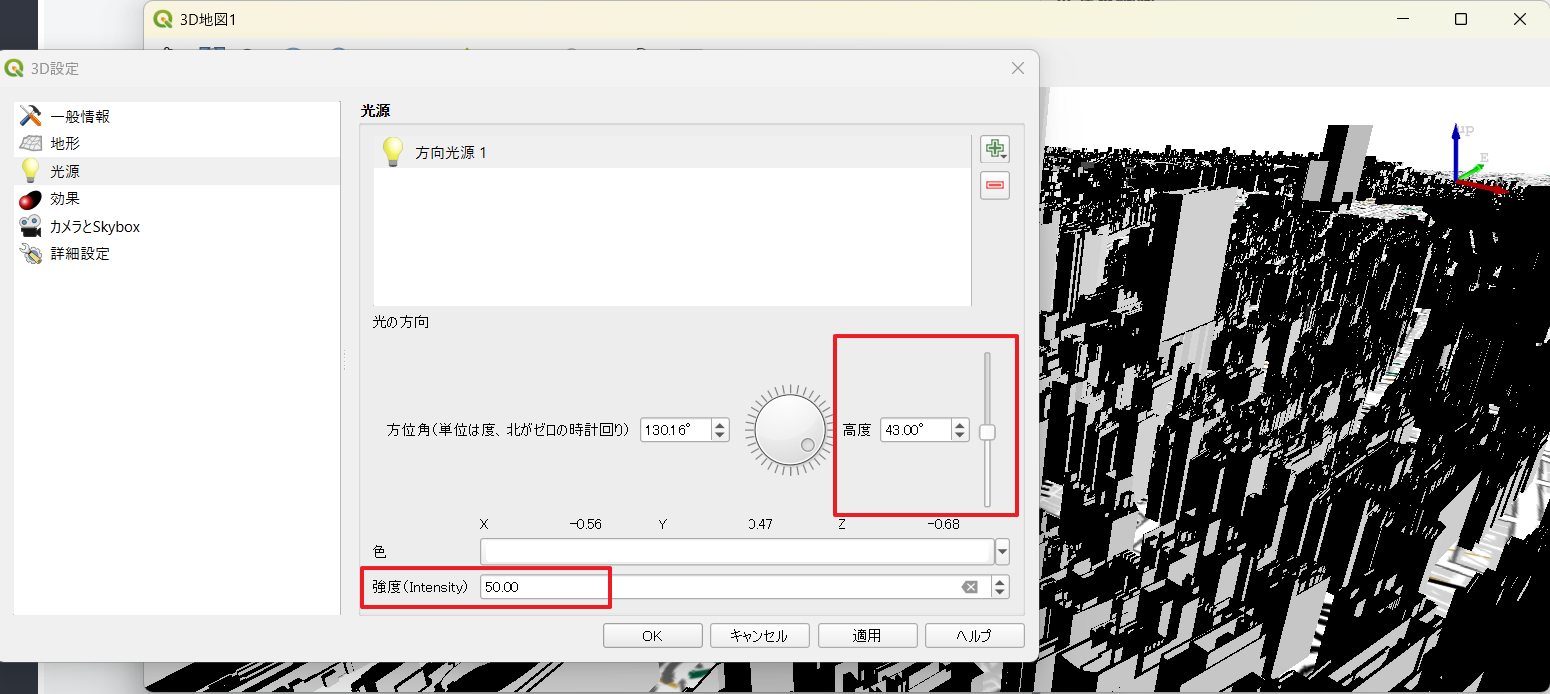Click the 適用 button
The width and height of the screenshot is (1550, 694).
[867, 636]
